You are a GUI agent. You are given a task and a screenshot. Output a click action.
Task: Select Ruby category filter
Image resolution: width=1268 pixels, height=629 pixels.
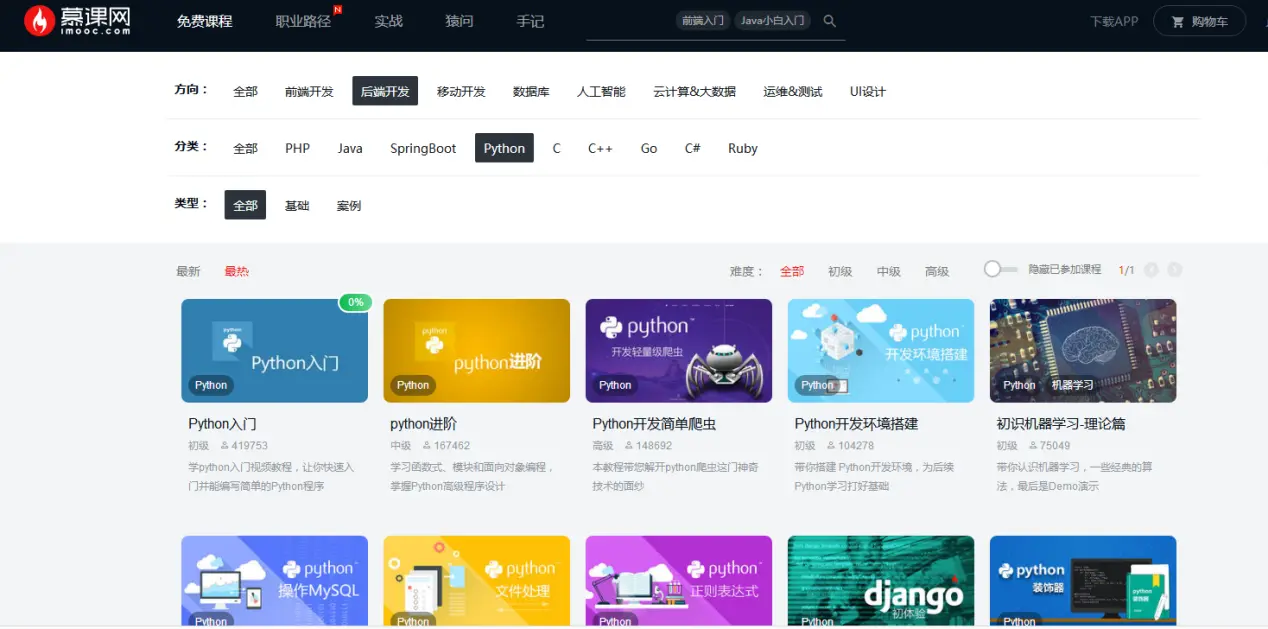[x=743, y=148]
